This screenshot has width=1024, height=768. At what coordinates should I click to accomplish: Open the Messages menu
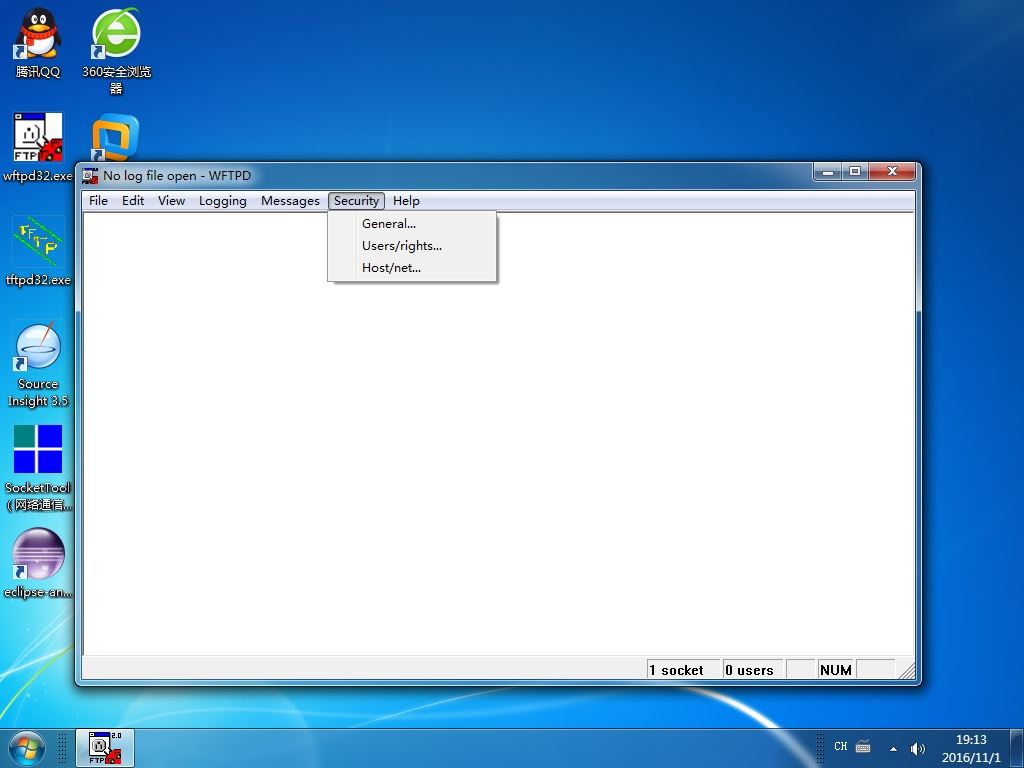290,200
